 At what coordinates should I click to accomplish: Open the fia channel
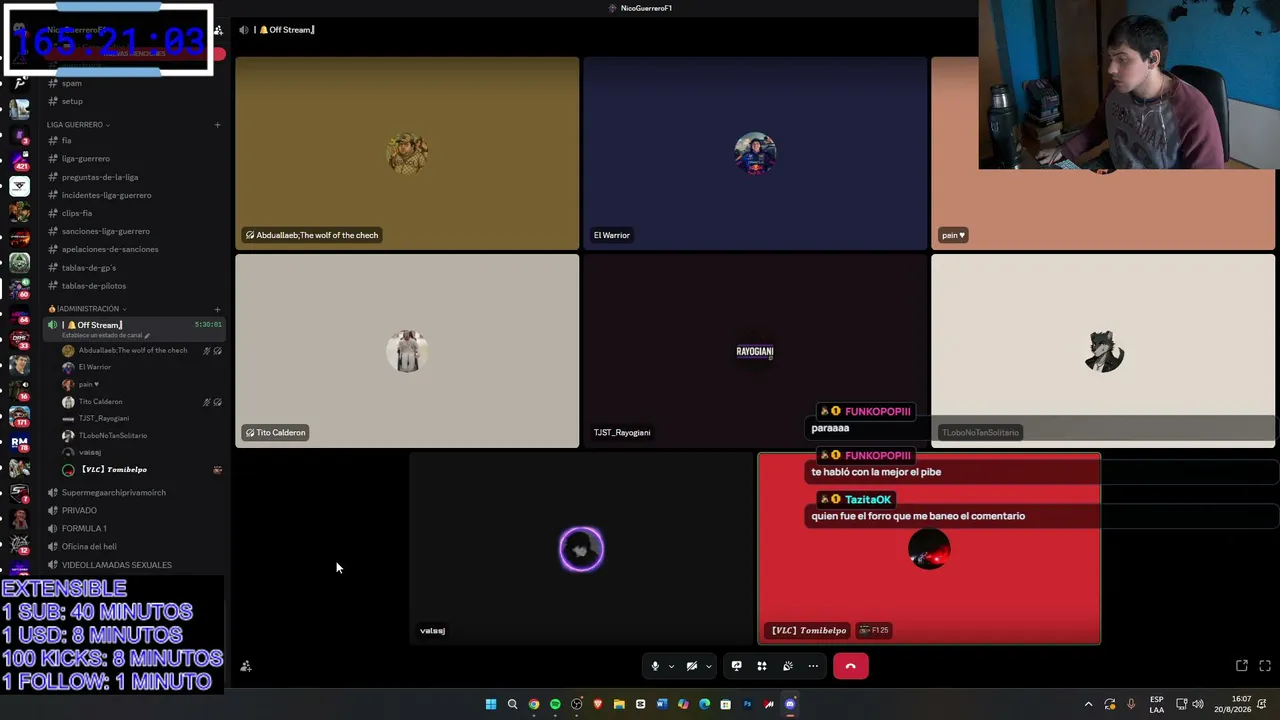click(x=134, y=141)
